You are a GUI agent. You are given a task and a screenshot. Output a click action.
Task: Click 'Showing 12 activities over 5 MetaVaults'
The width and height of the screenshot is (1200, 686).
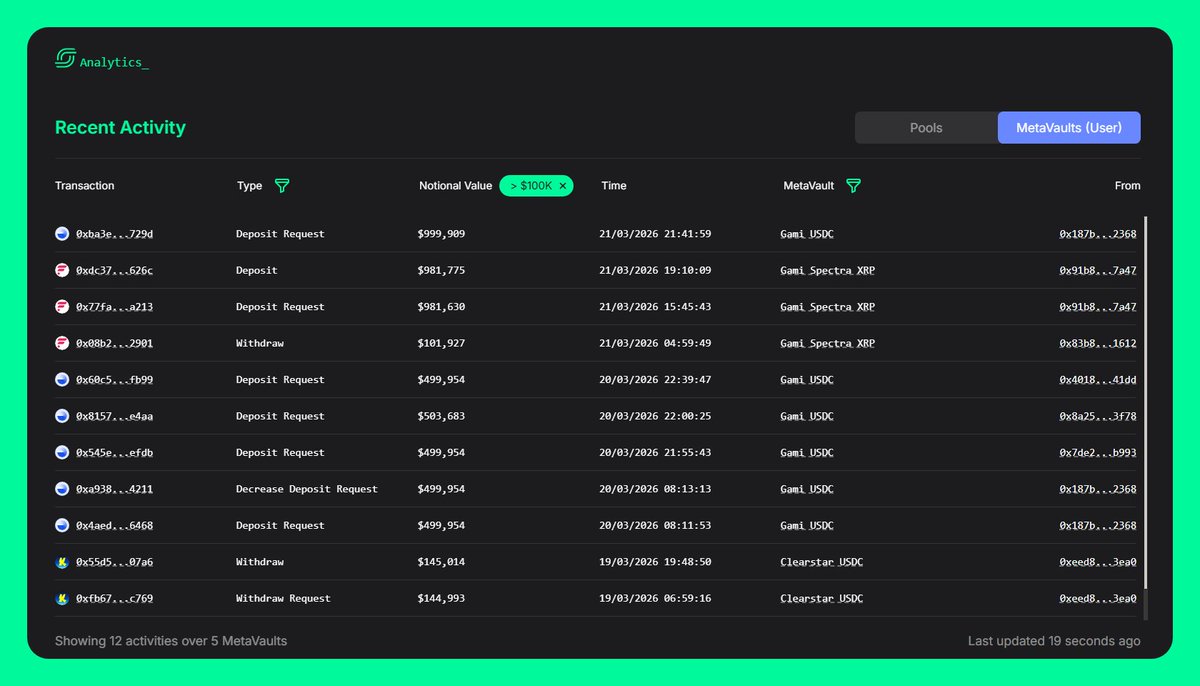171,641
